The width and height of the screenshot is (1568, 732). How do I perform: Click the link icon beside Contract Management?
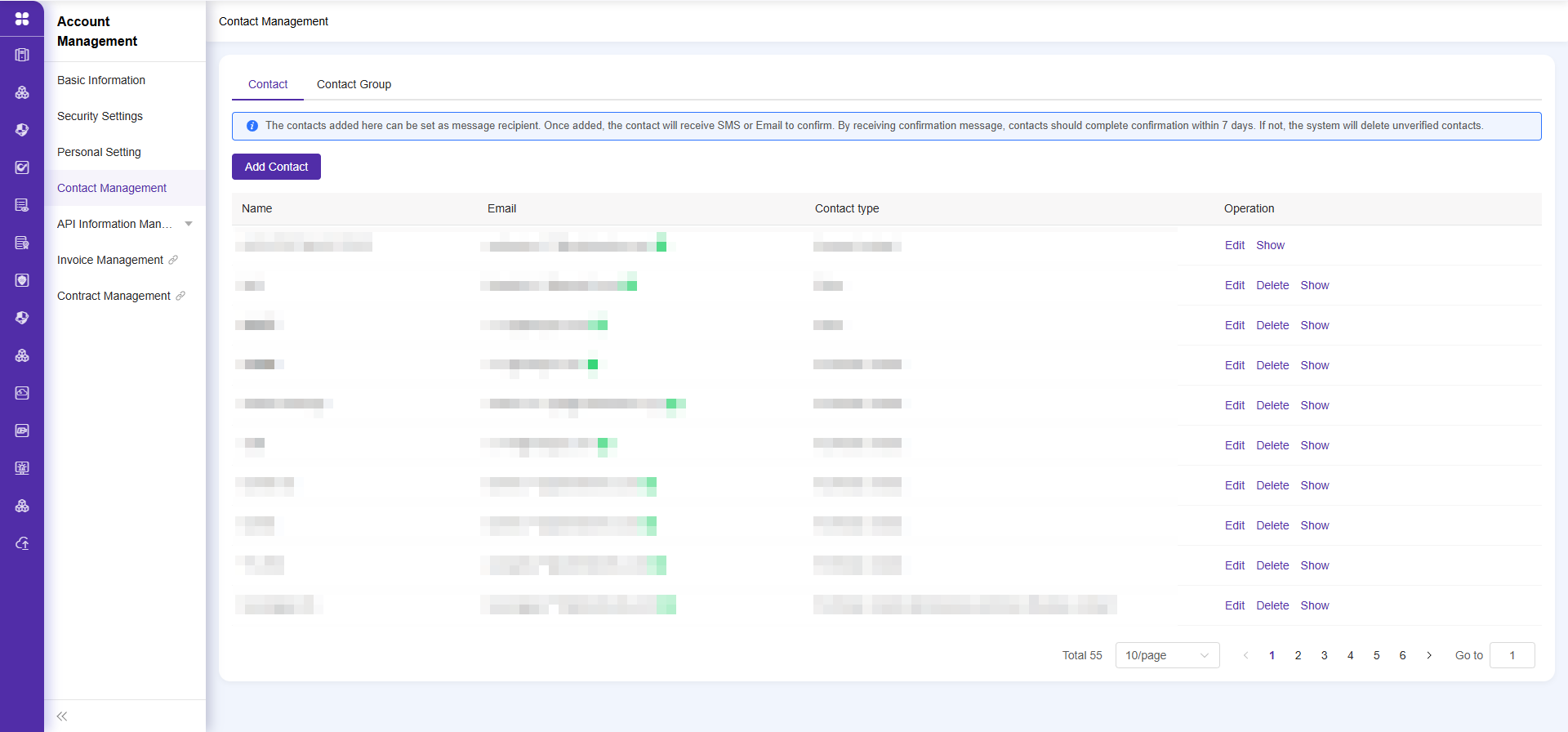(180, 296)
